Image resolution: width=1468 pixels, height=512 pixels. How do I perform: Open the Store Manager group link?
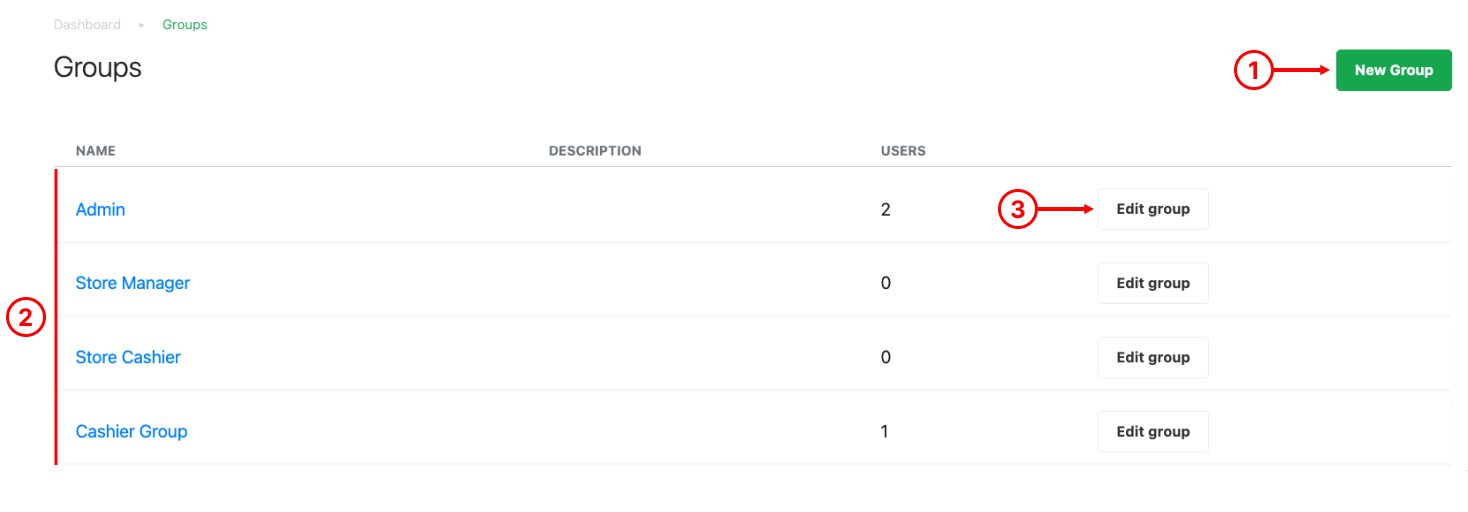click(x=133, y=283)
